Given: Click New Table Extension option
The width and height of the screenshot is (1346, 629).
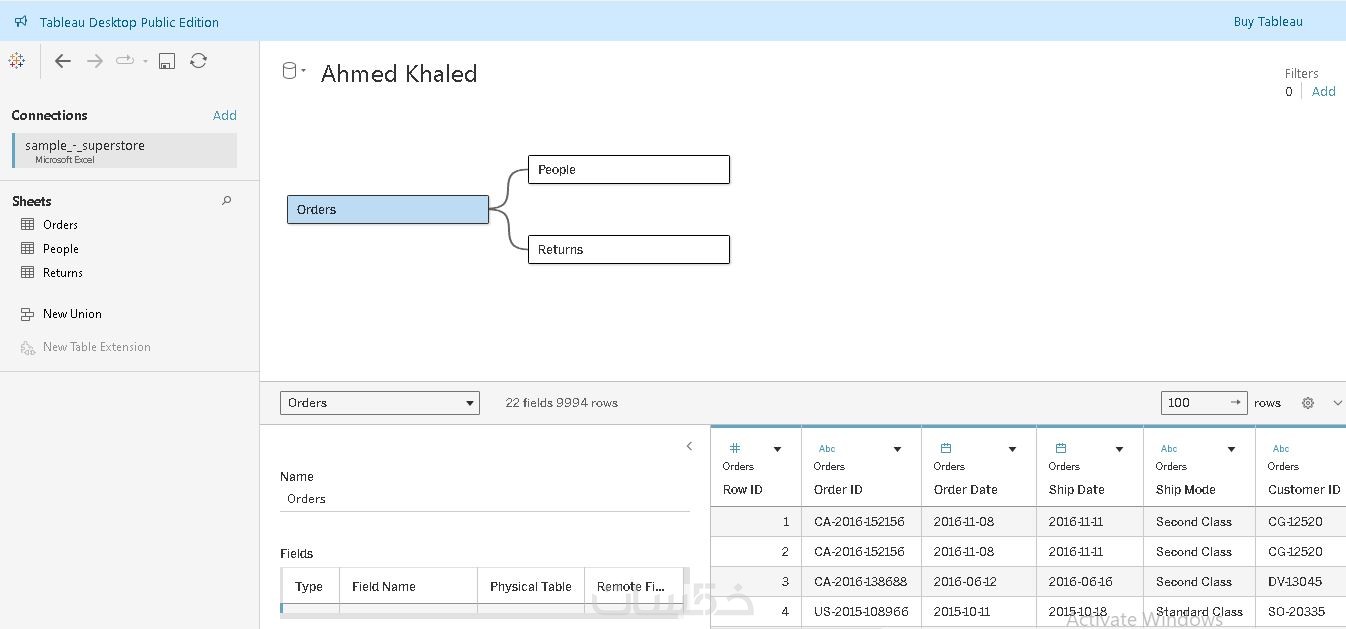Looking at the screenshot, I should [97, 347].
